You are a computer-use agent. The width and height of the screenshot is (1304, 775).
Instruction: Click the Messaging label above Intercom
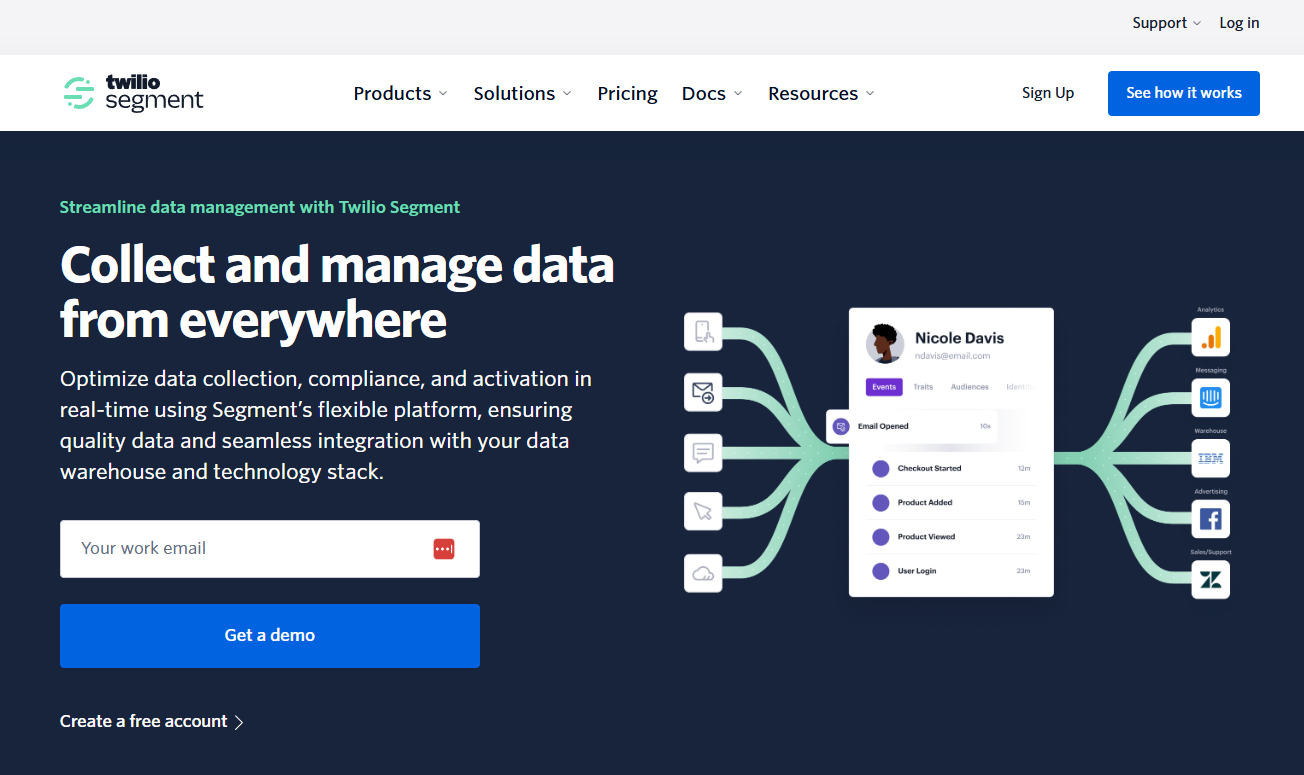tap(1210, 370)
